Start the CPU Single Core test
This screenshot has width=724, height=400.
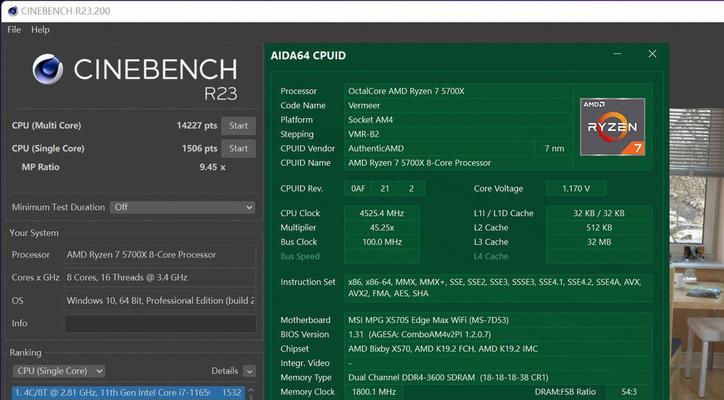238,149
